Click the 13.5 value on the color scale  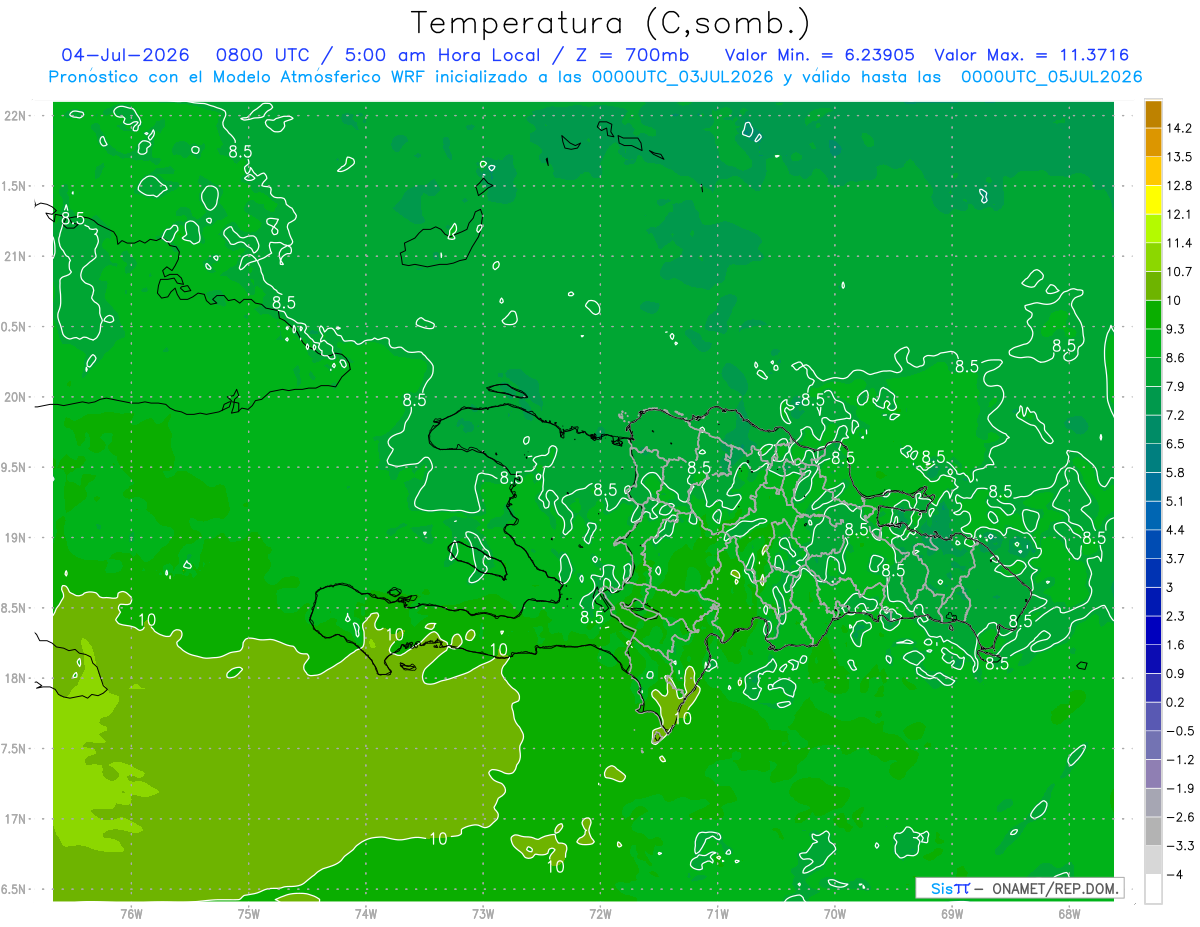(1181, 157)
